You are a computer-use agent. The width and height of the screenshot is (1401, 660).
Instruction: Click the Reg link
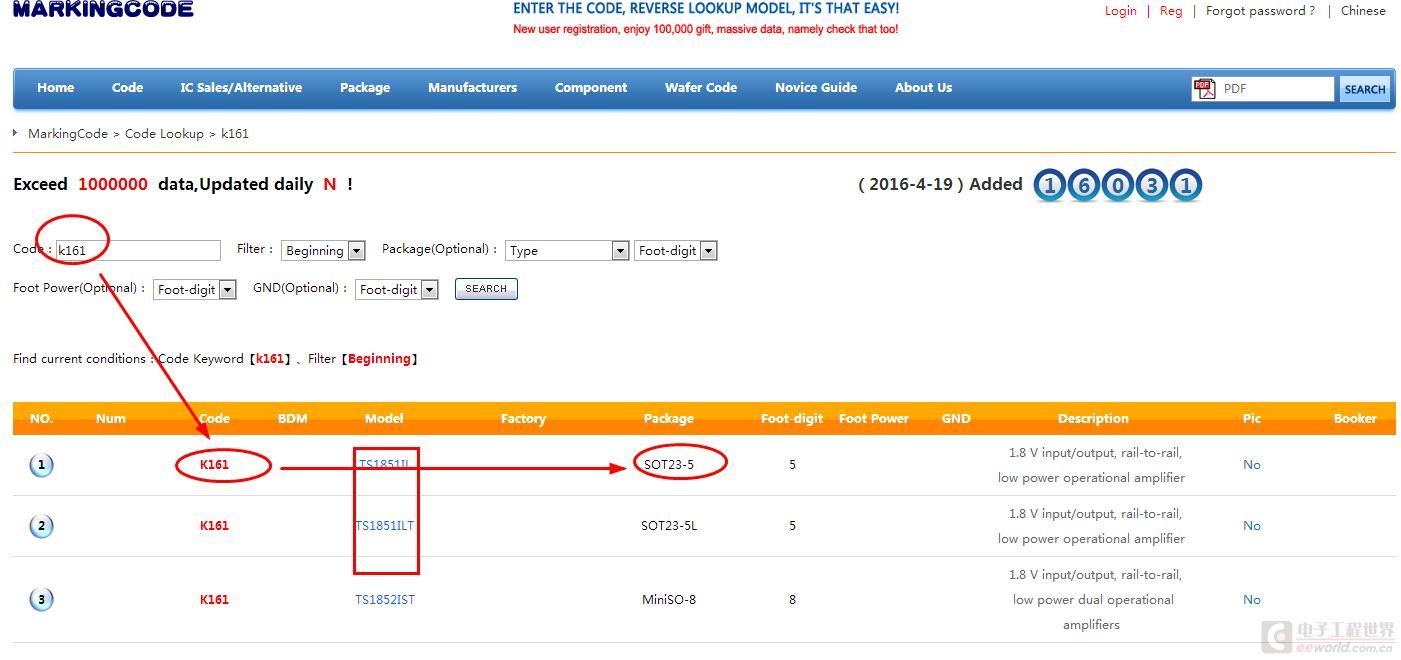[1171, 11]
